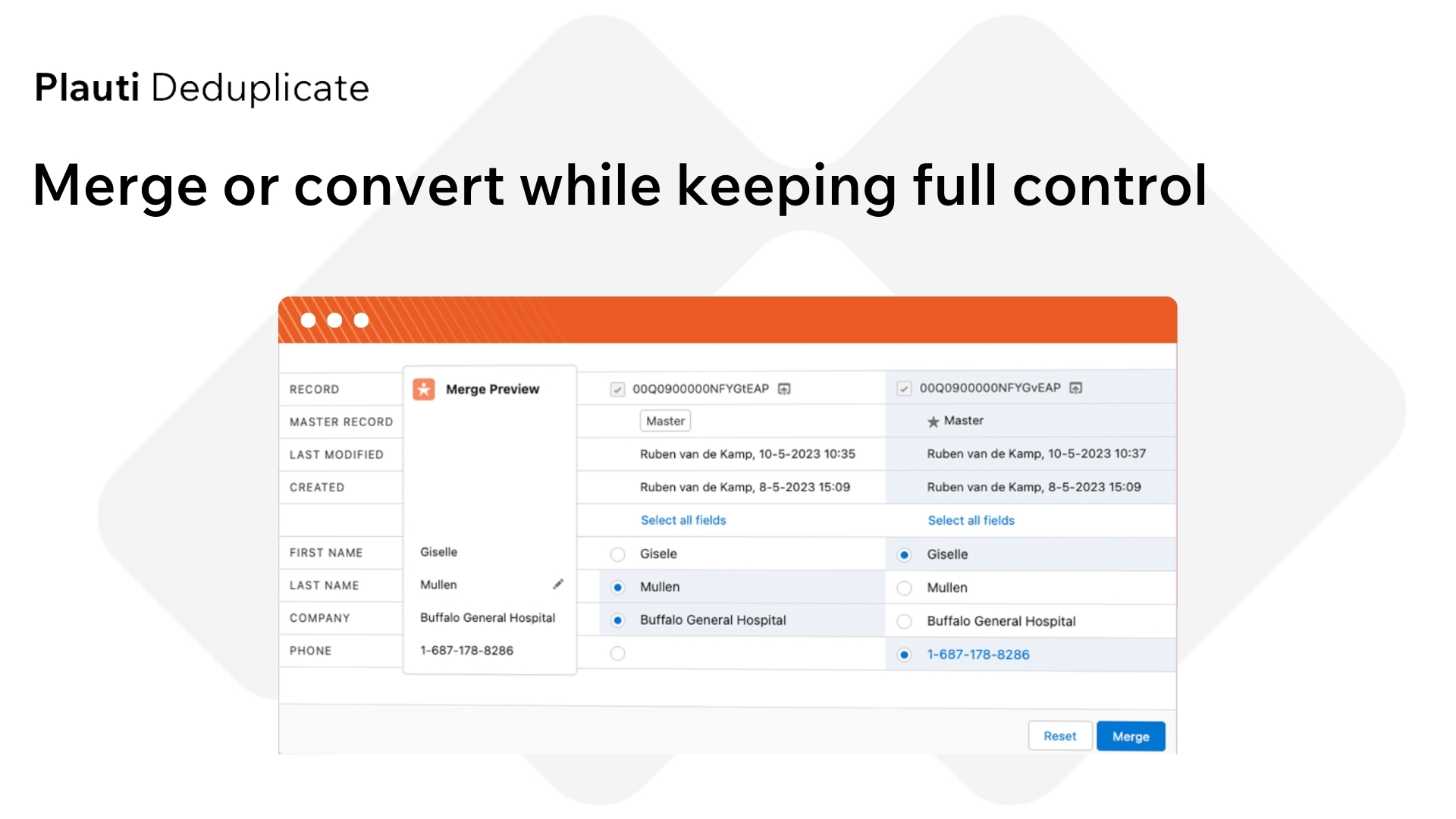Click the star icon beside Master label
The image size is (1456, 819).
click(x=934, y=422)
